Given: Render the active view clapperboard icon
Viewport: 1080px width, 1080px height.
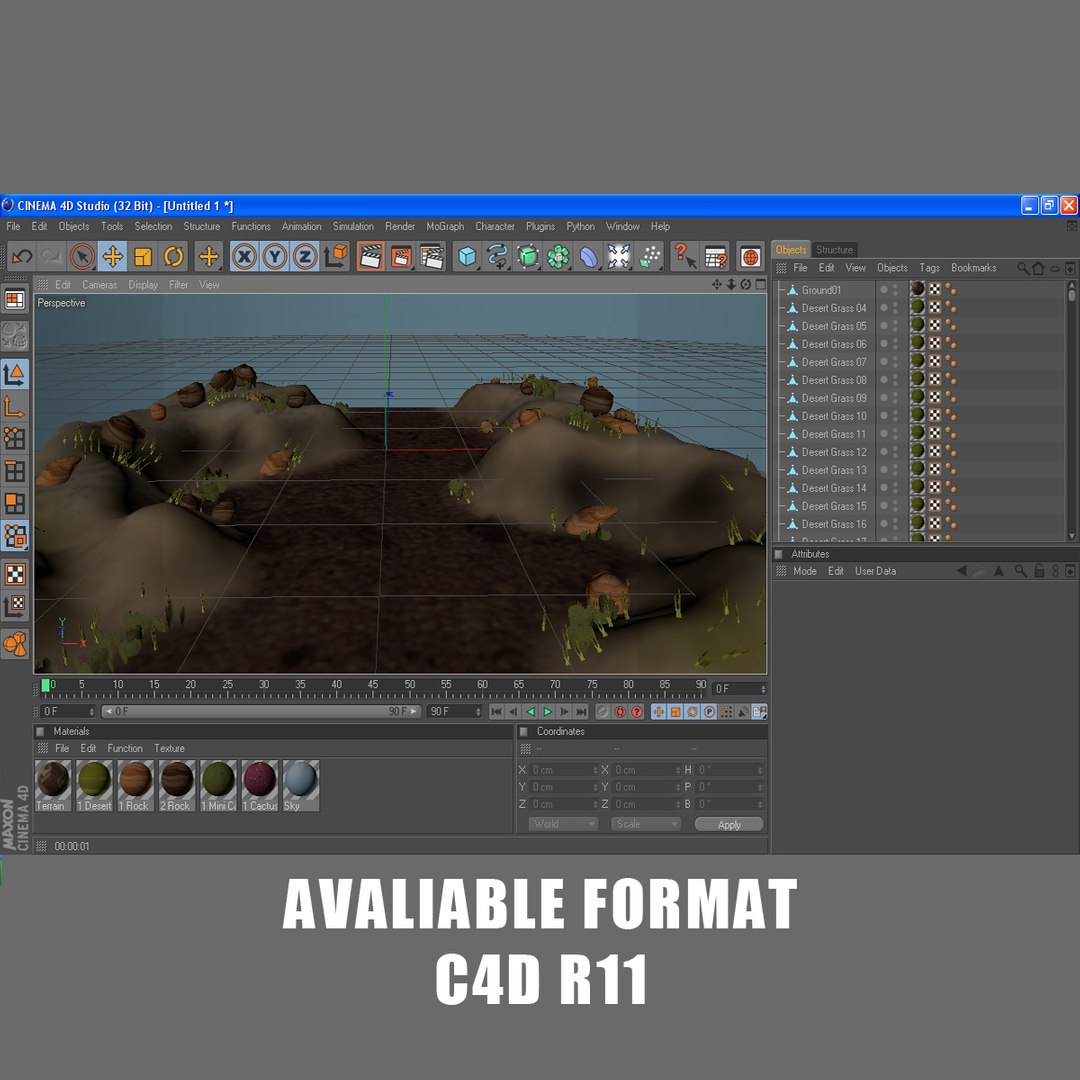Looking at the screenshot, I should pos(371,257).
